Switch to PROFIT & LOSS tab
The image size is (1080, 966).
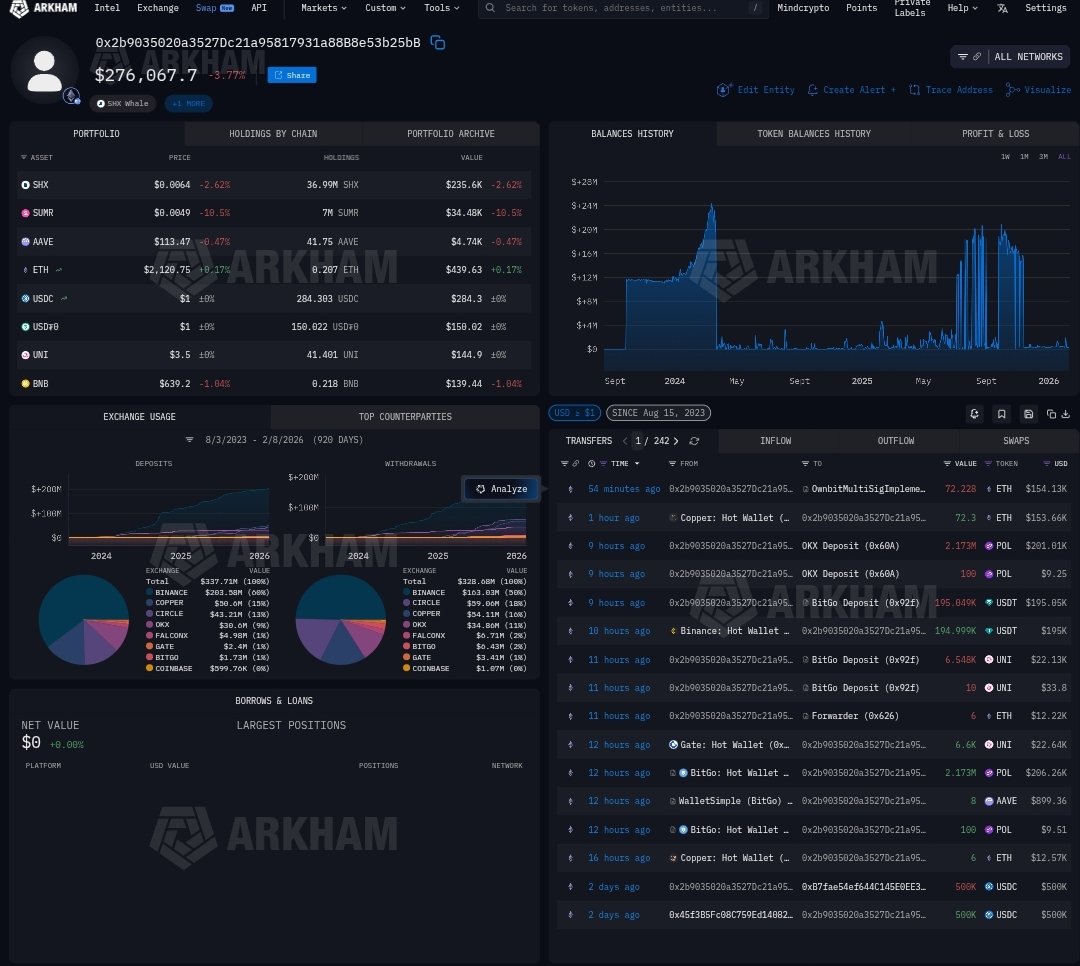tap(995, 134)
